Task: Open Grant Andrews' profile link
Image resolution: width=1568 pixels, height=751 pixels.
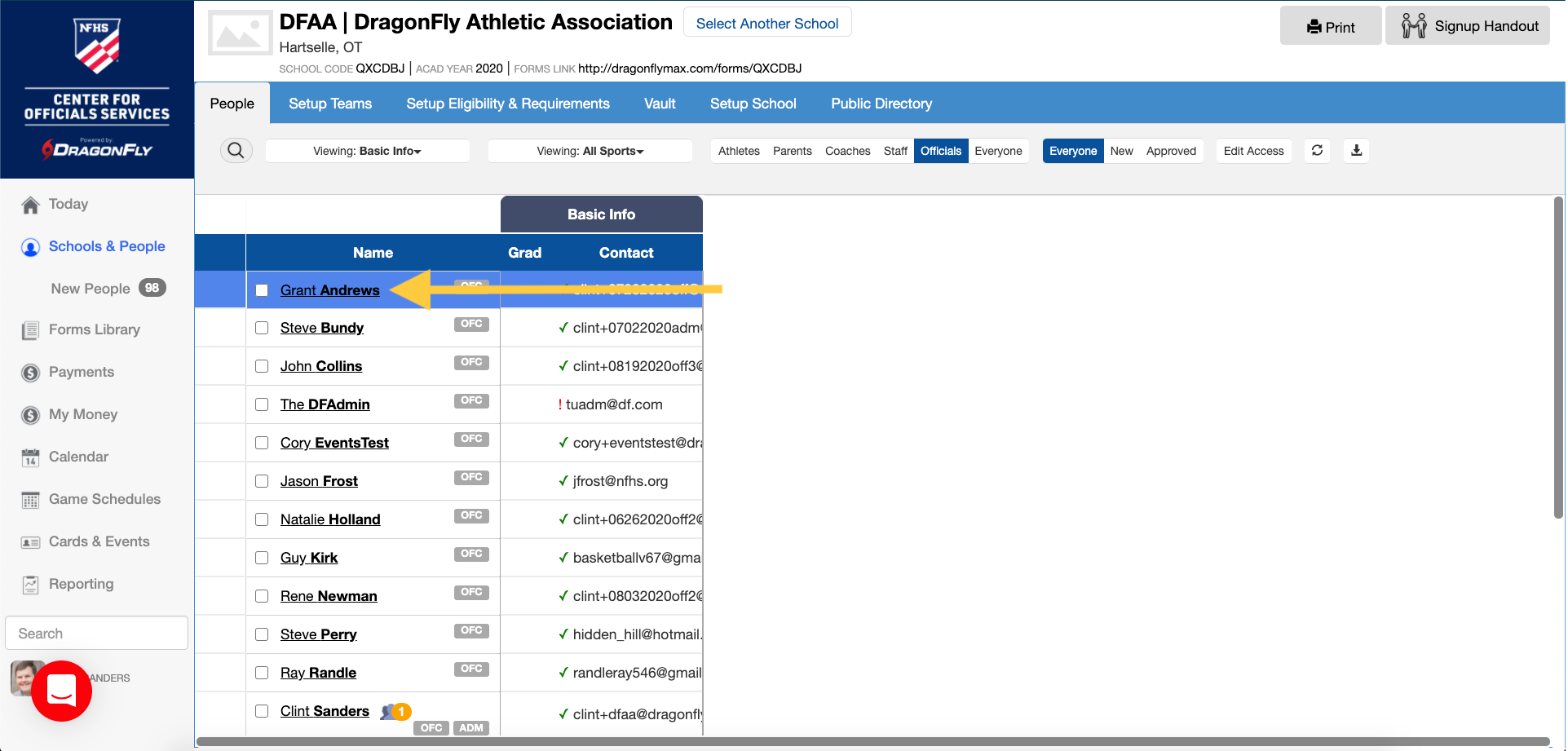Action: point(329,290)
